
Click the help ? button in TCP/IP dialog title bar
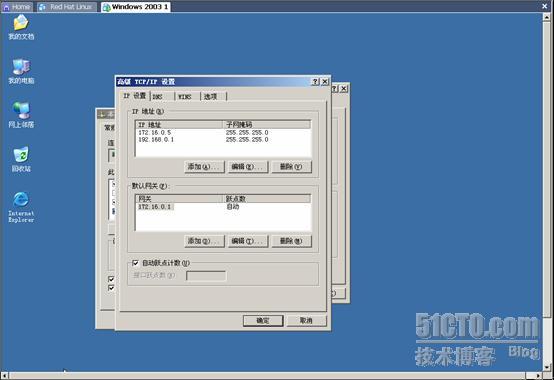[x=316, y=82]
